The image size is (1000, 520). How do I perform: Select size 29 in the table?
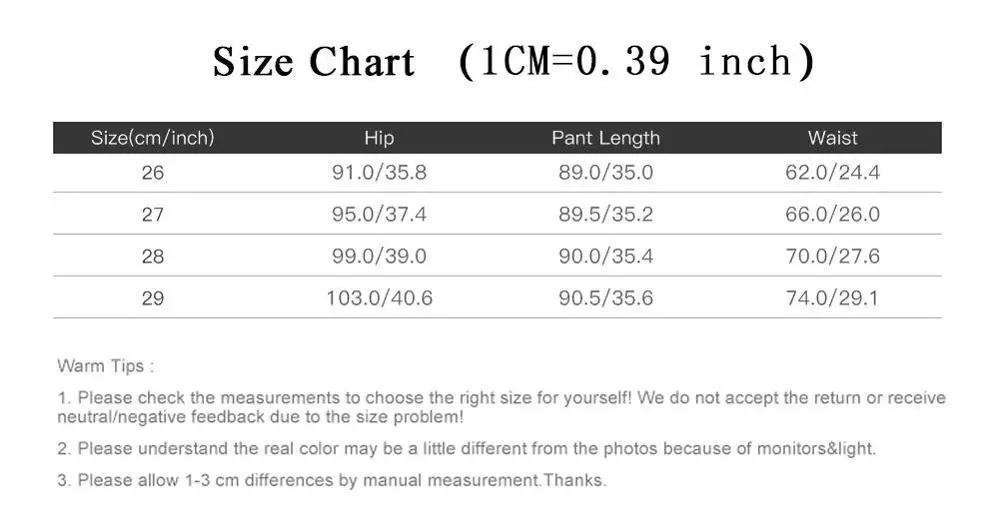coord(153,299)
